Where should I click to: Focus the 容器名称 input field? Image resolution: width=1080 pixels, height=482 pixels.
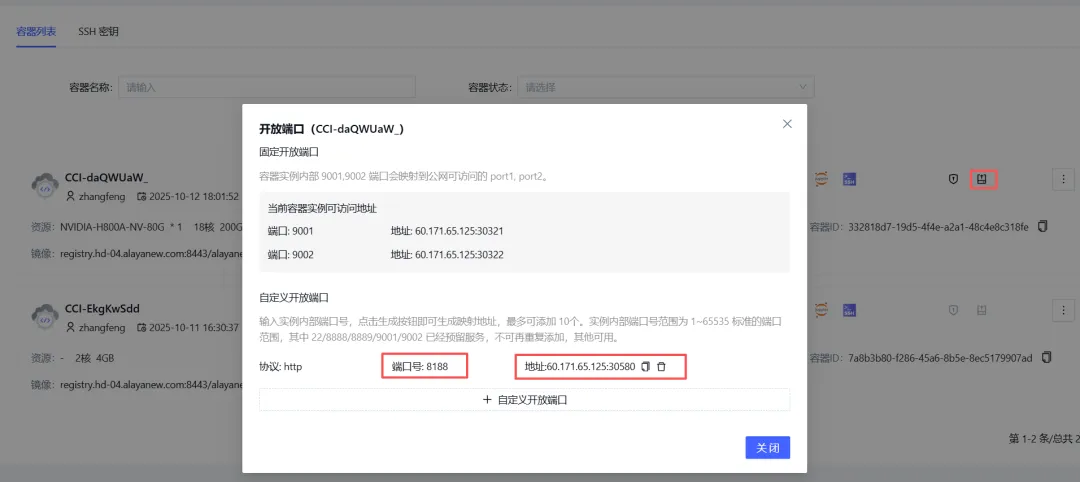266,87
